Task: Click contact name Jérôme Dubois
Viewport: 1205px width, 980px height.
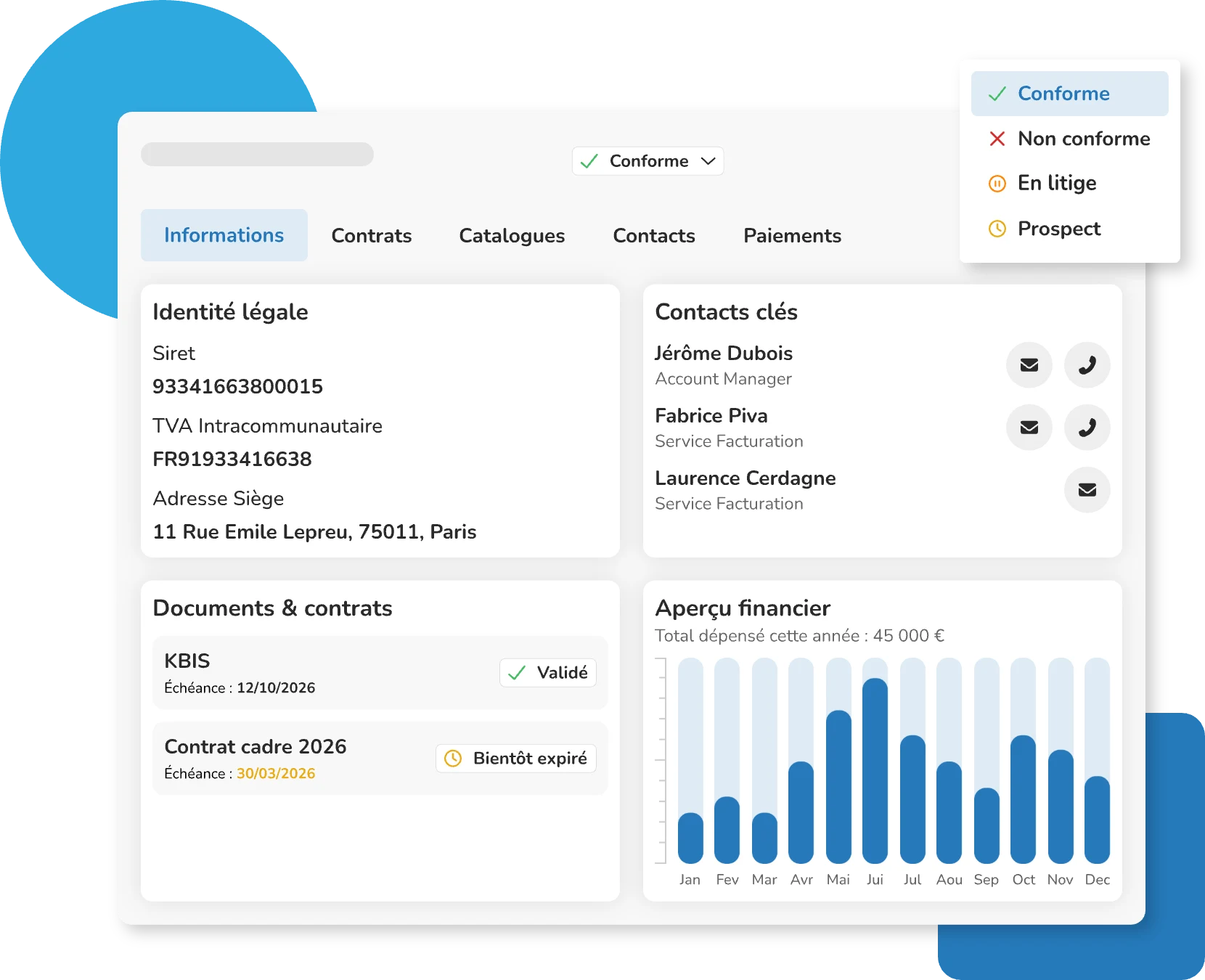Action: point(724,354)
